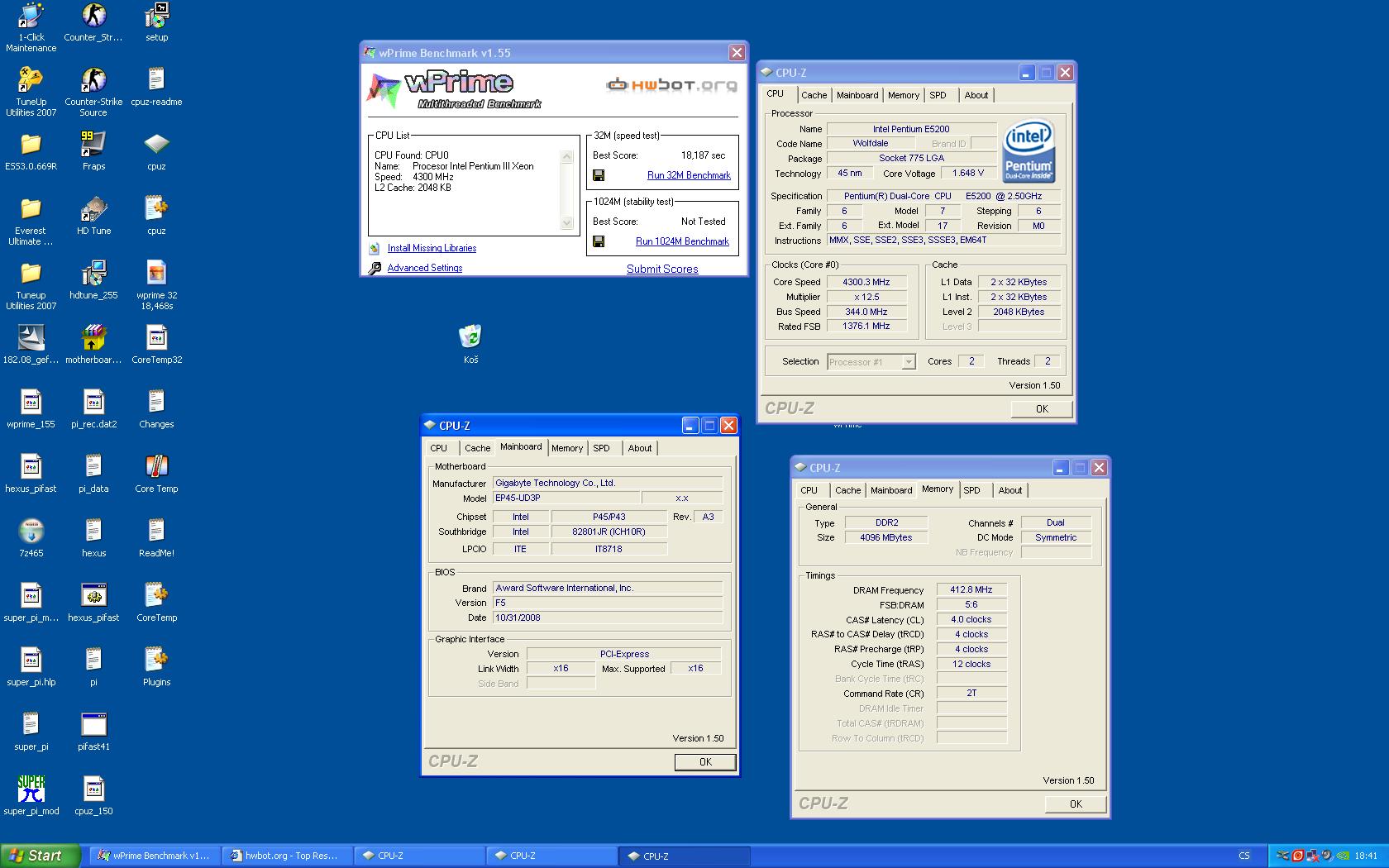The height and width of the screenshot is (868, 1389).
Task: Click the Core Speed 4300.3 MHz value field
Action: (866, 282)
